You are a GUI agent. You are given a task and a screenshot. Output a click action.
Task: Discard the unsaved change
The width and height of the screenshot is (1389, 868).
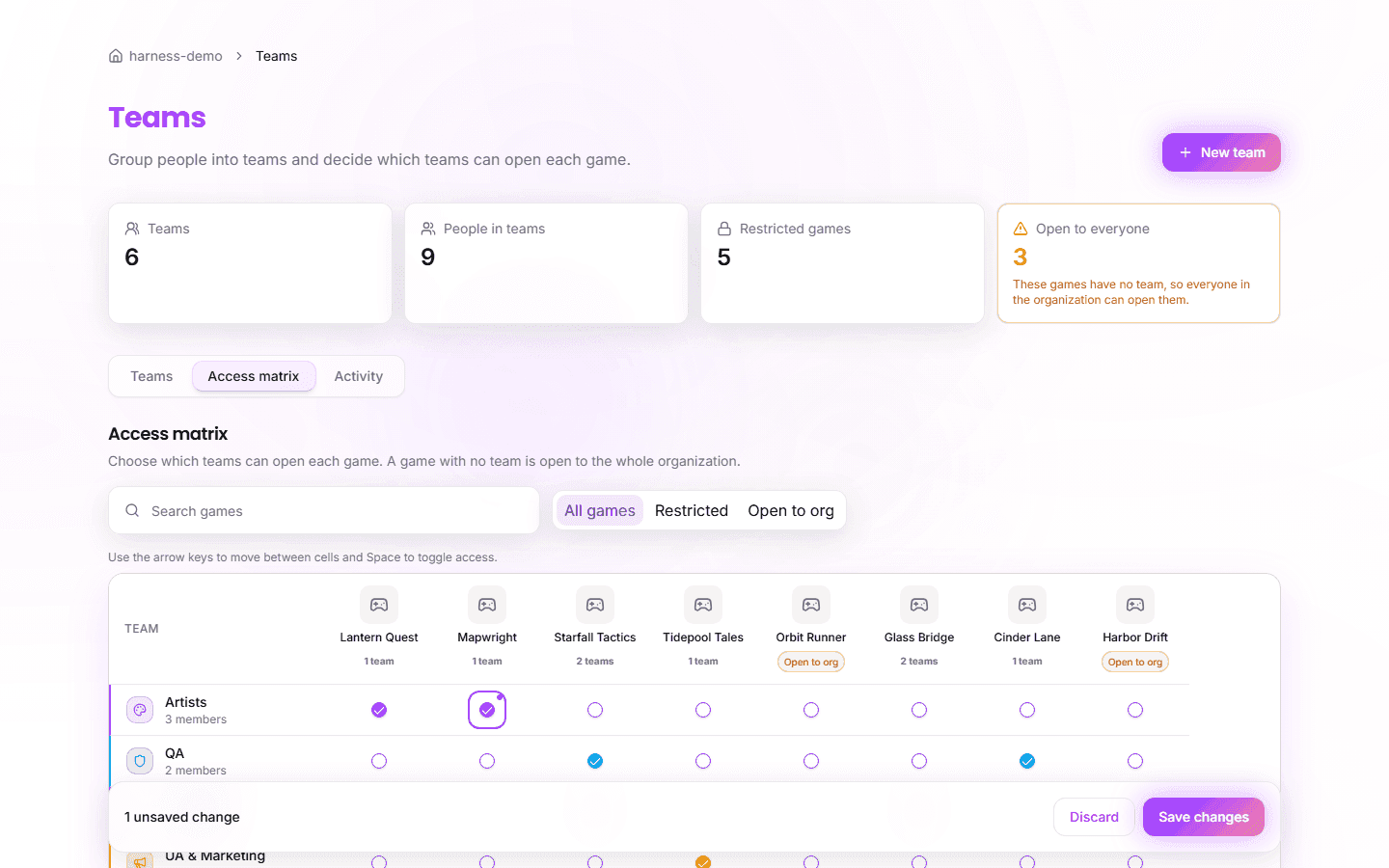[1094, 817]
